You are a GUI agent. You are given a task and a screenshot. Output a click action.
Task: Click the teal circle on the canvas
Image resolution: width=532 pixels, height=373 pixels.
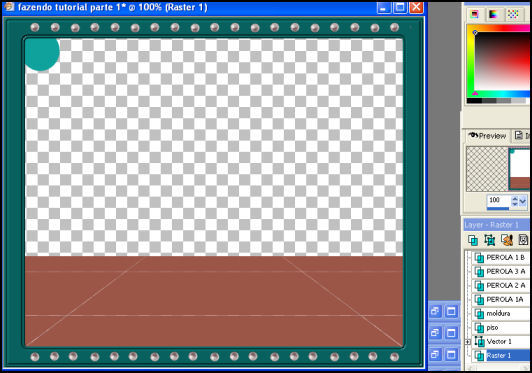point(42,54)
